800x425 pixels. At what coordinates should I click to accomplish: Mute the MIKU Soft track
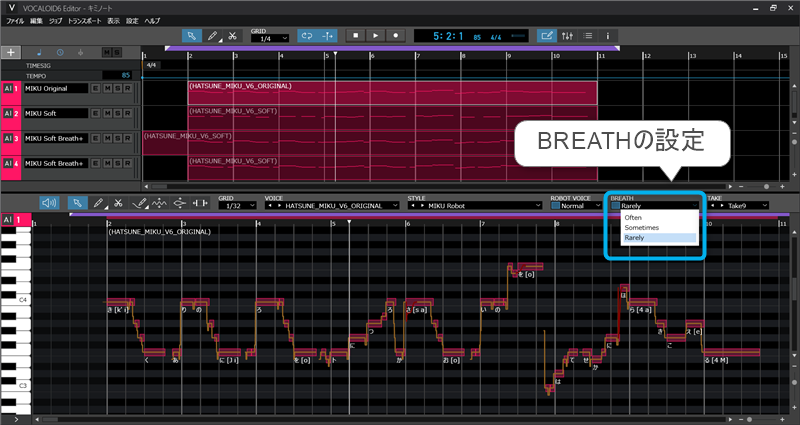(x=107, y=113)
